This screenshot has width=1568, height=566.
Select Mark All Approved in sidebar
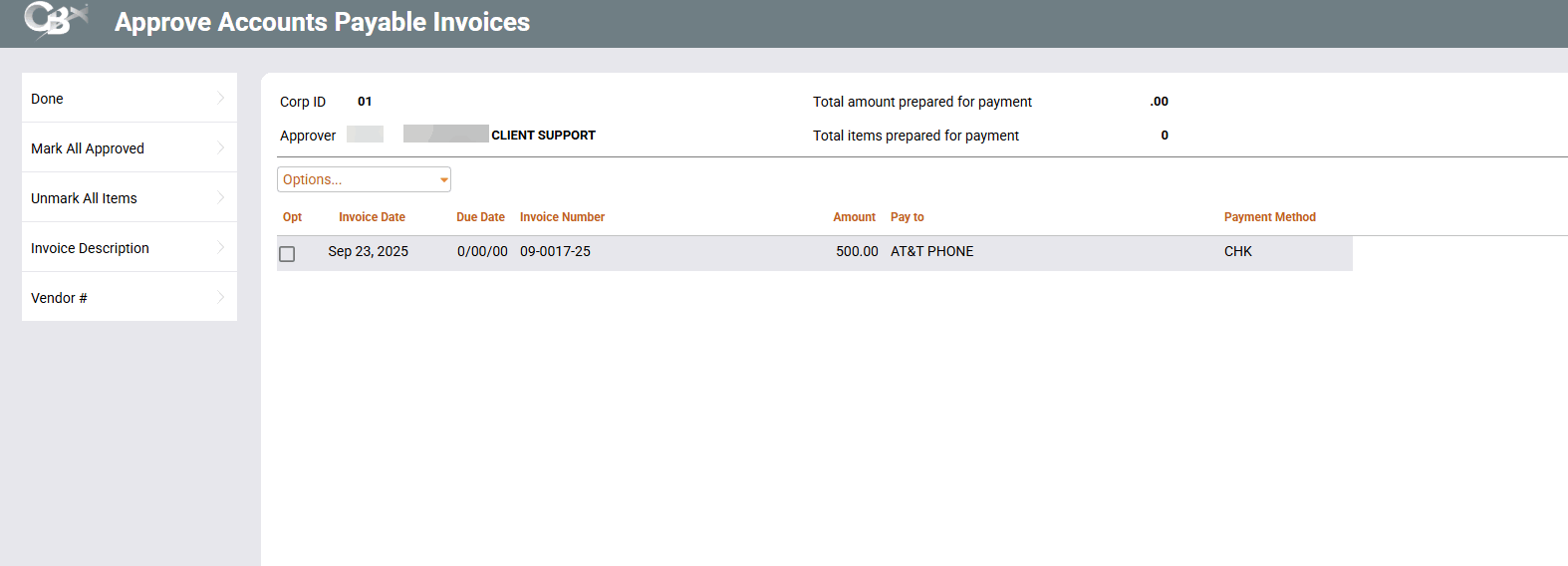pyautogui.click(x=88, y=148)
